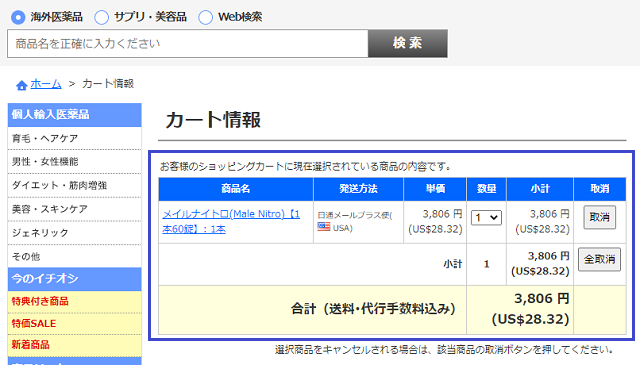
Task: Click the home icon in breadcrumb
Action: (x=22, y=85)
